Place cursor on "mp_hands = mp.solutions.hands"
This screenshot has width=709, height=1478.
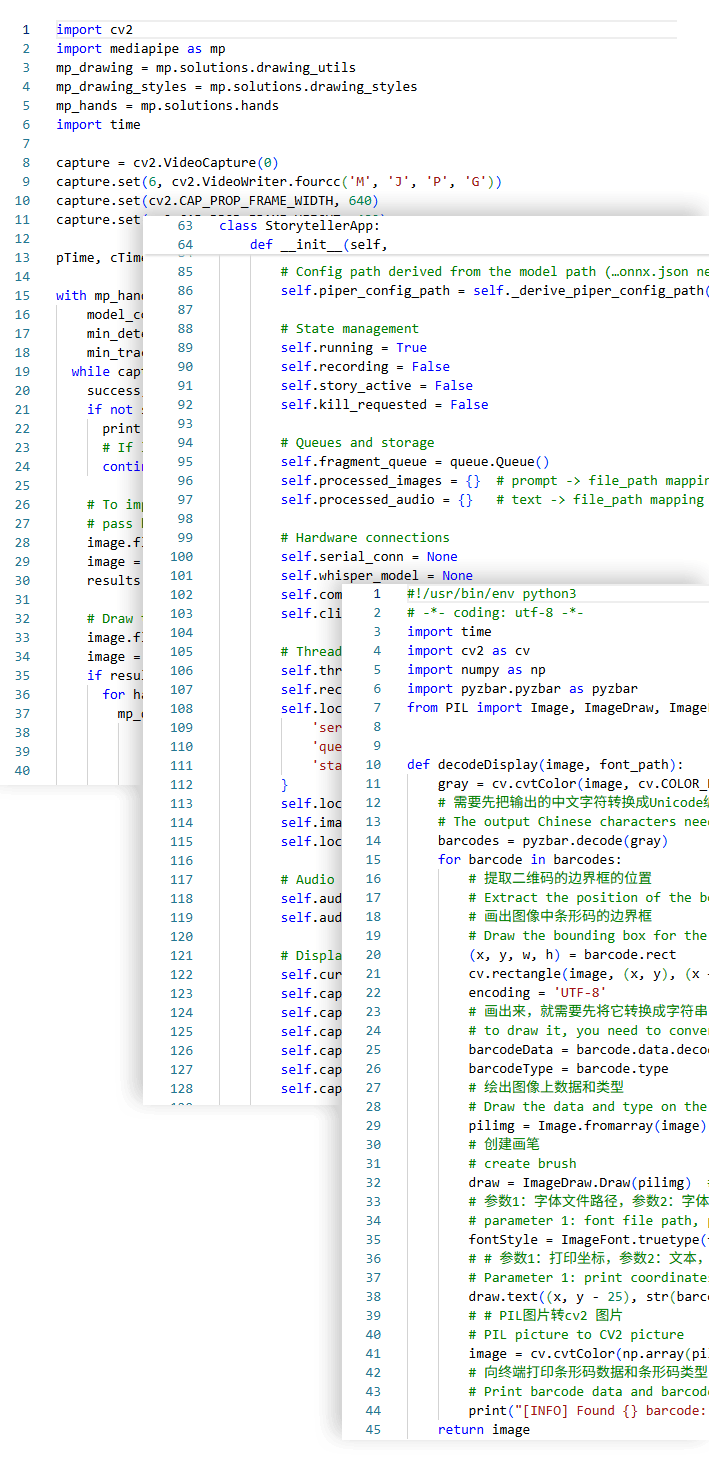[167, 106]
